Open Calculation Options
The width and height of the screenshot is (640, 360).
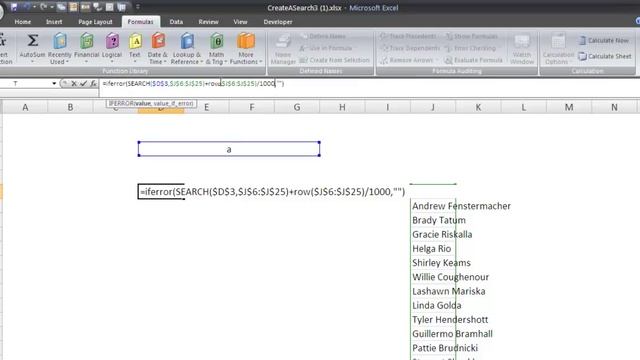558,49
